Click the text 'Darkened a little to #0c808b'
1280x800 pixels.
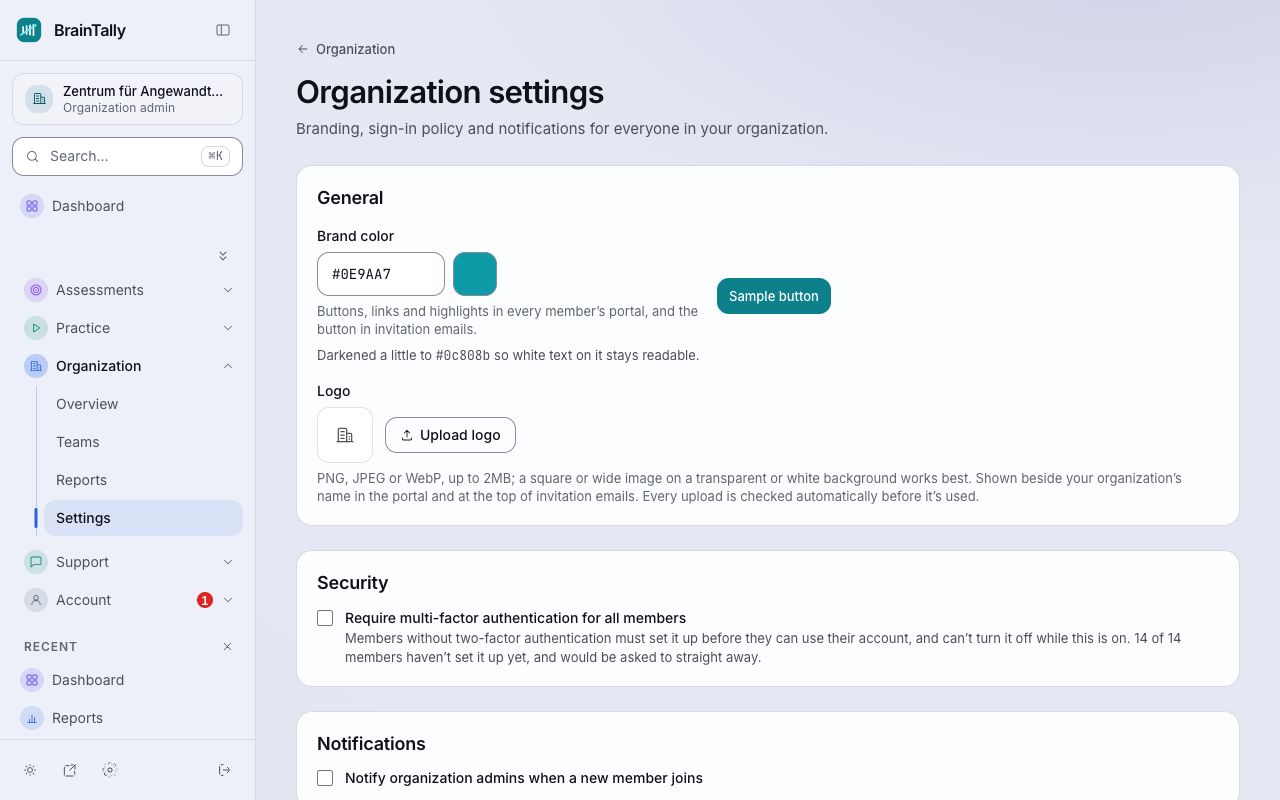(404, 355)
